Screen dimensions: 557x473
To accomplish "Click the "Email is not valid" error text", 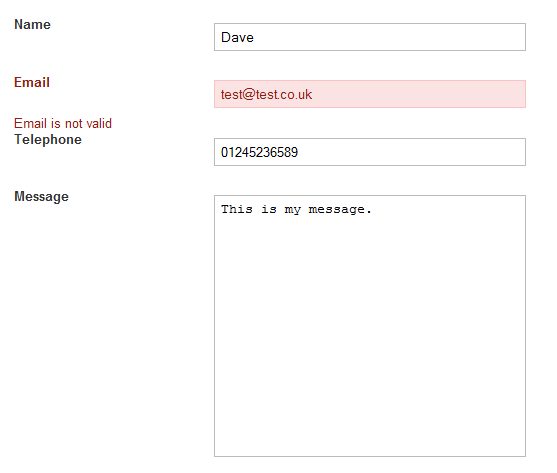I will [x=63, y=124].
